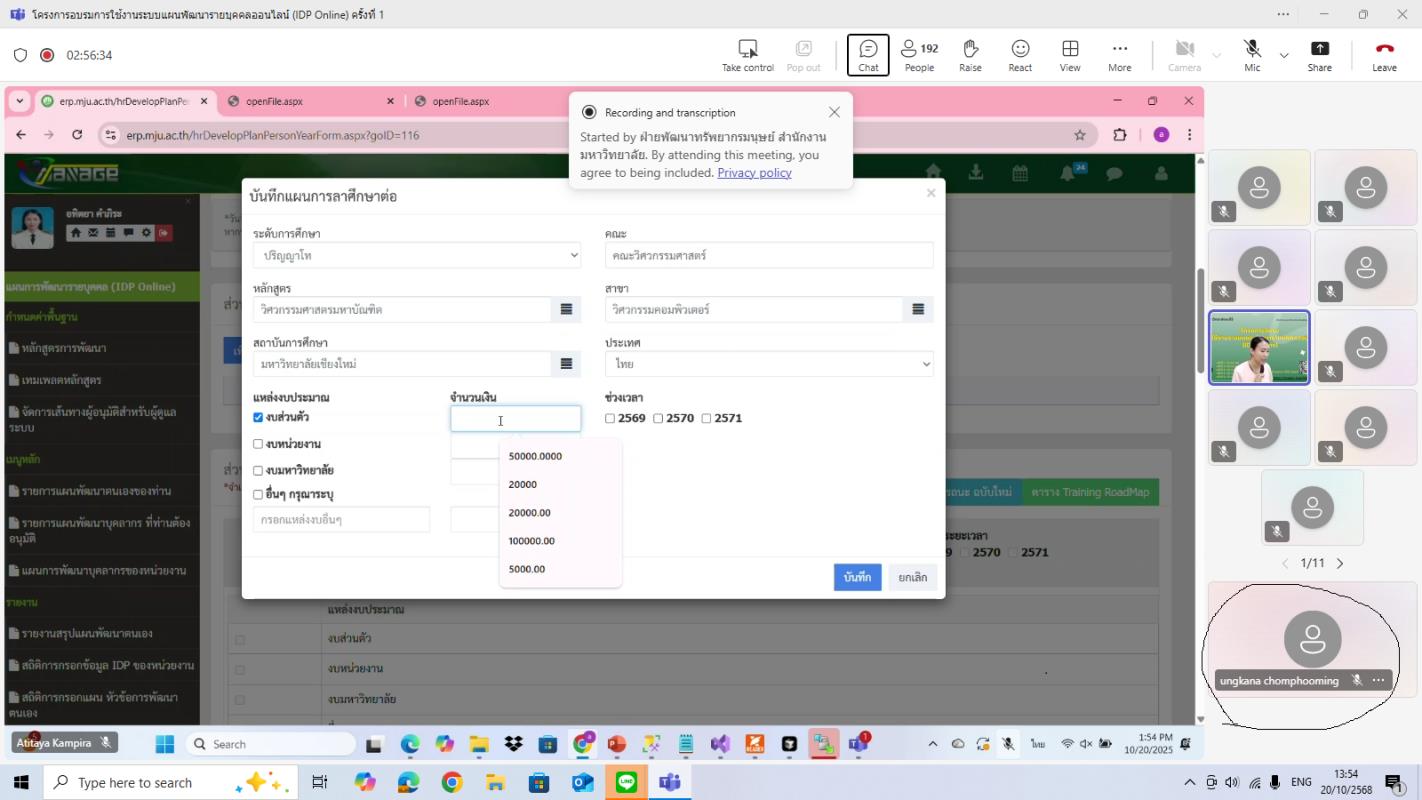Open the Teams Chat panel
Screen dimensions: 1422x800
[868, 55]
